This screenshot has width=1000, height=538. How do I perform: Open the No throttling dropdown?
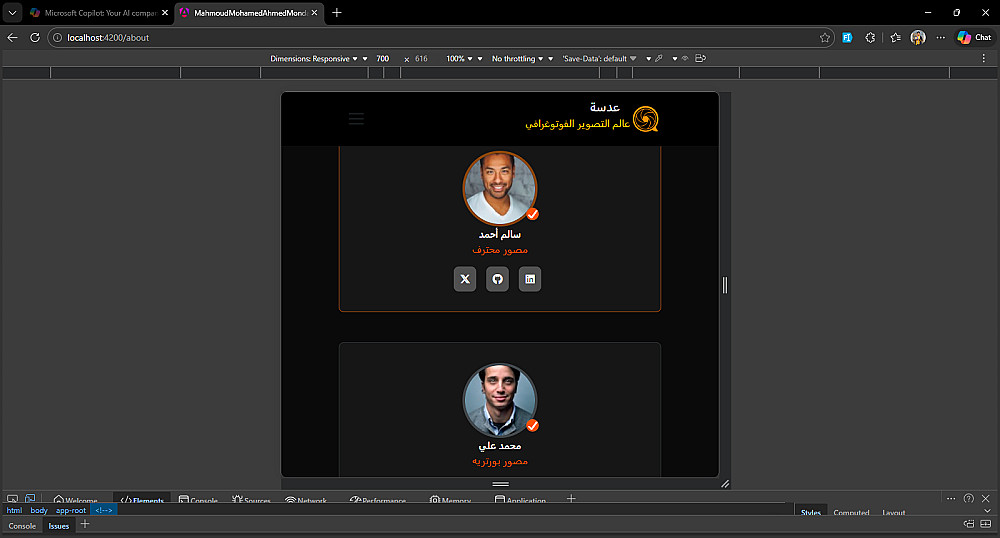(x=517, y=59)
